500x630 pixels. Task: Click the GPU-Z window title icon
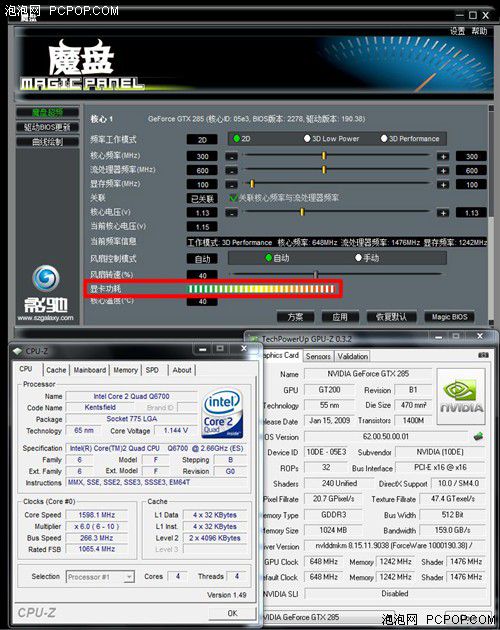254,339
